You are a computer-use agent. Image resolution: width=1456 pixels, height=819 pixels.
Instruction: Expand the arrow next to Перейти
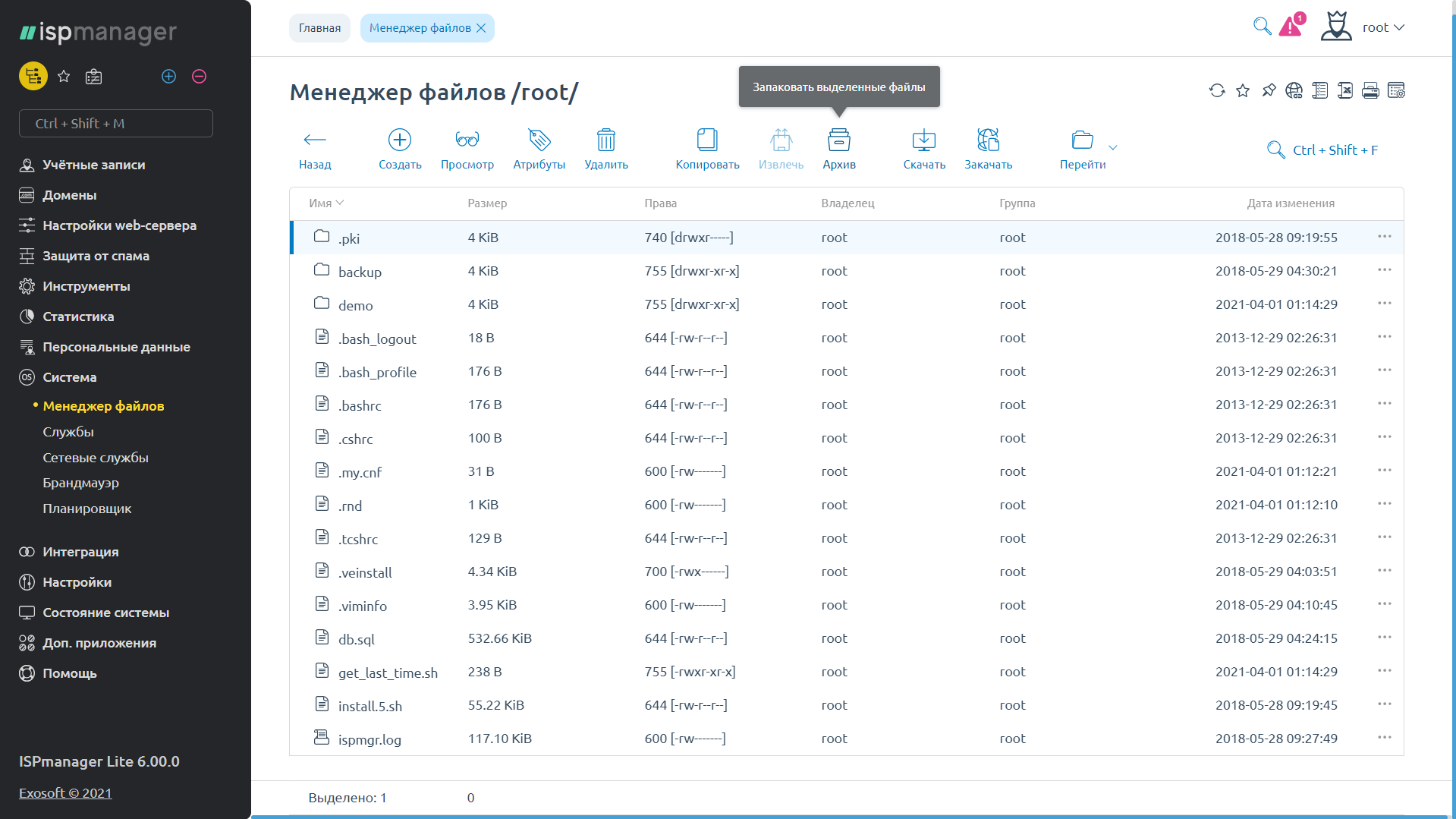[x=1113, y=147]
